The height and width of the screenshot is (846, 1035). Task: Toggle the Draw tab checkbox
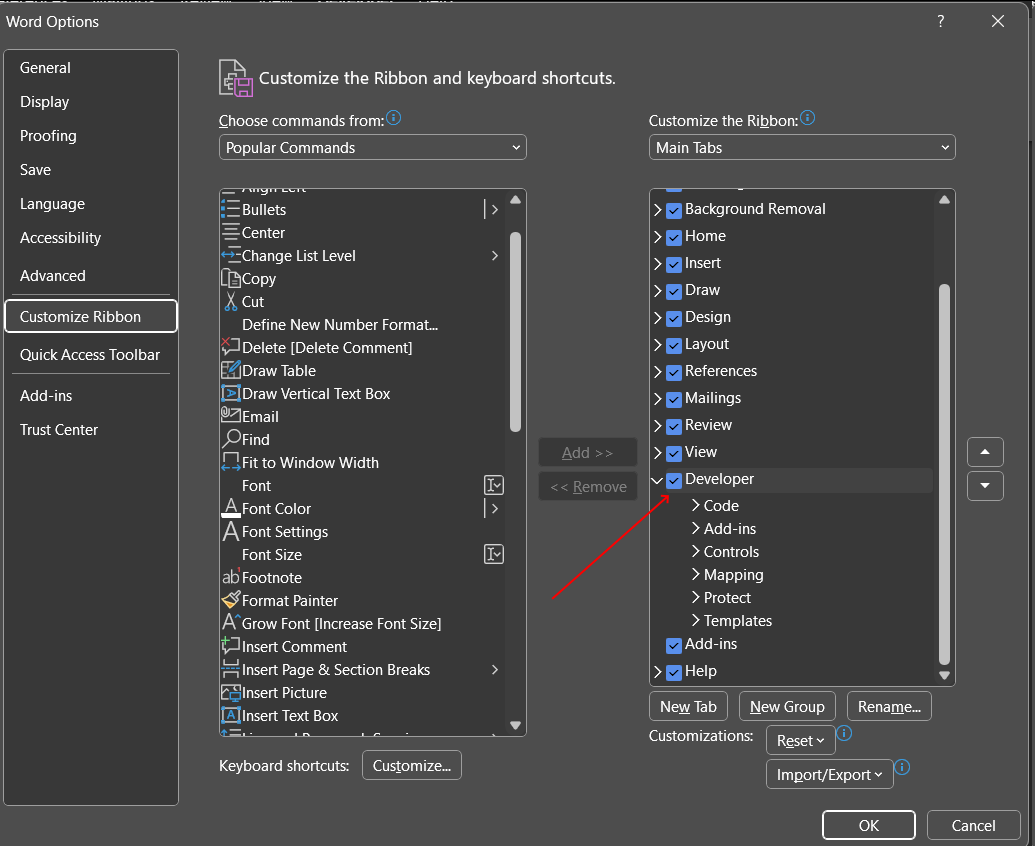[x=673, y=292]
